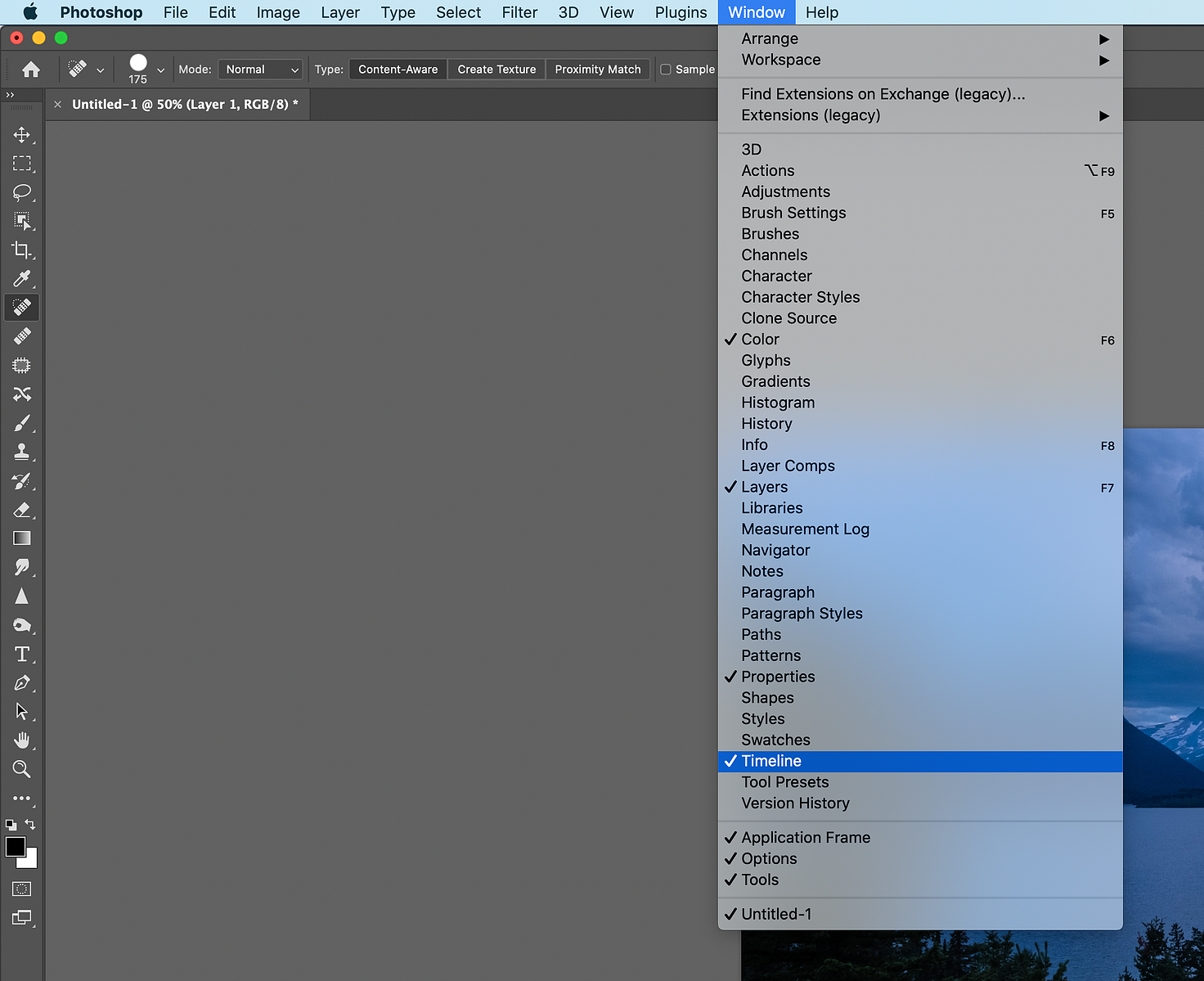Image resolution: width=1204 pixels, height=981 pixels.
Task: Open the Layer menu
Action: click(x=340, y=12)
